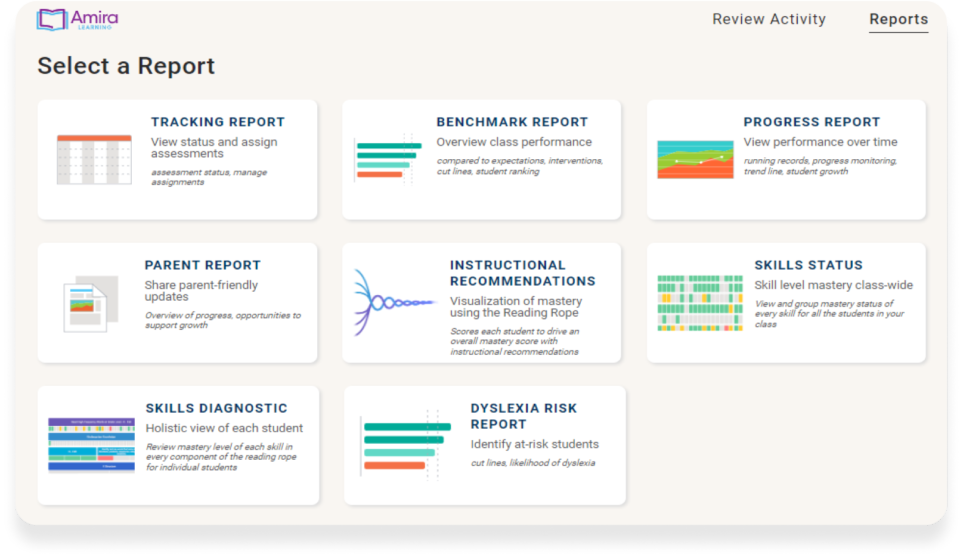The image size is (960, 557).
Task: Click the Reading Rope icon for Instructional Recommendations
Action: [395, 302]
